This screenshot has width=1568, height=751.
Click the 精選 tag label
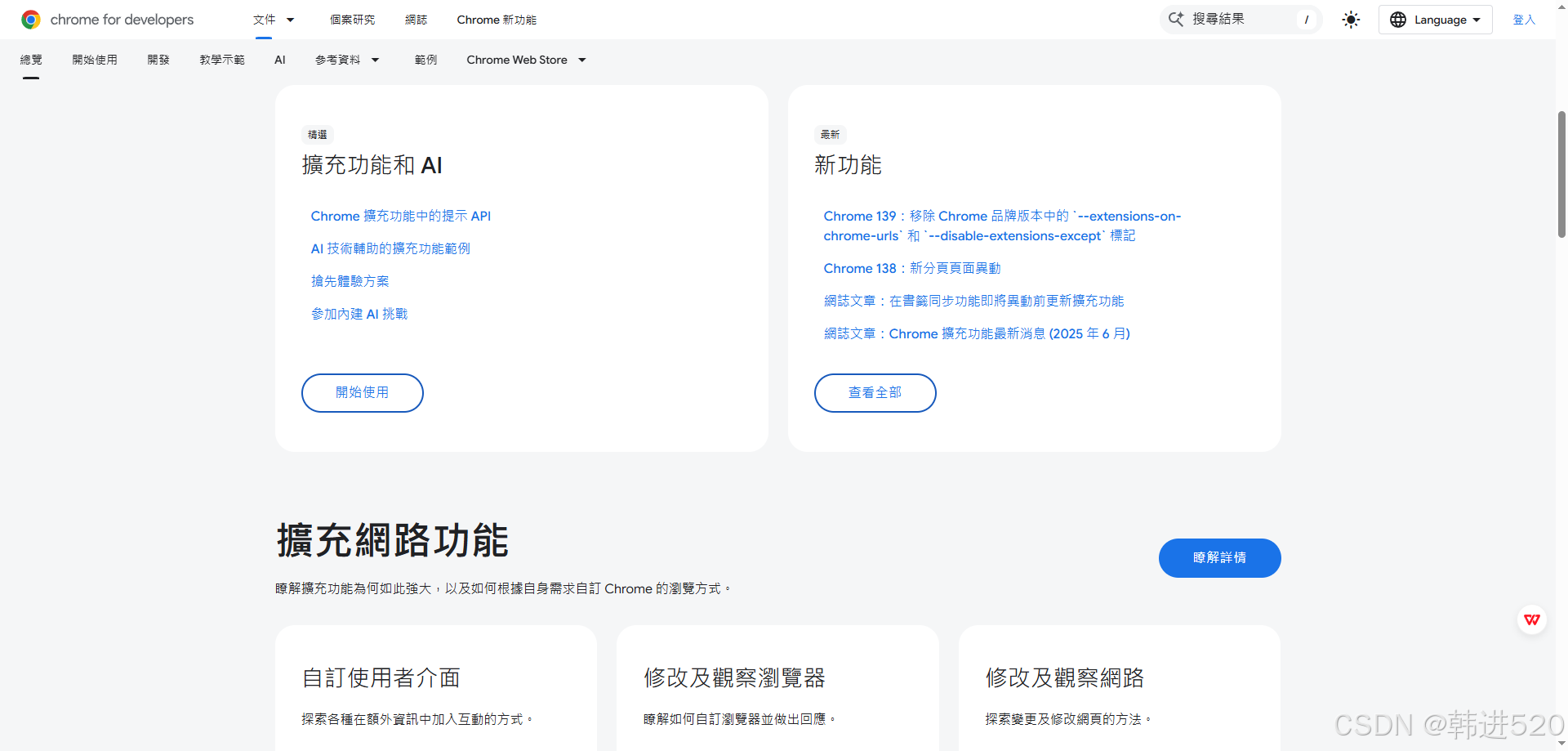pyautogui.click(x=318, y=135)
